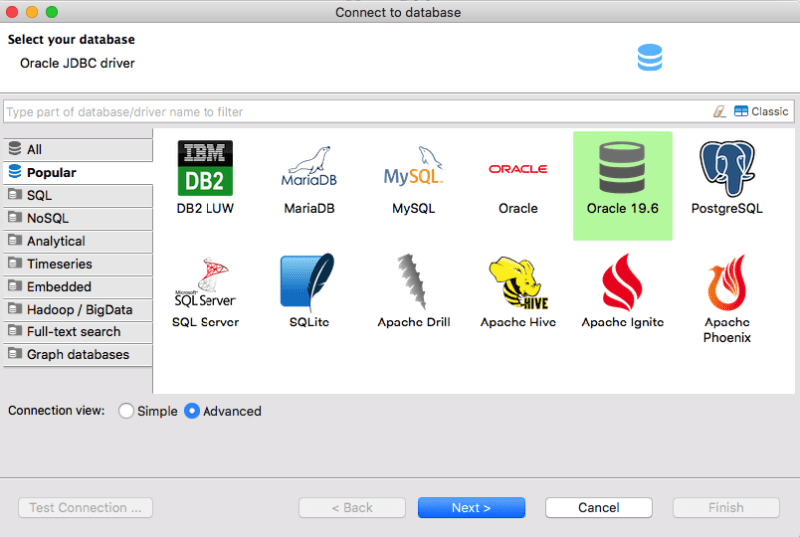Switch to the Hadoop / BigData category
The image size is (800, 537).
click(x=78, y=310)
